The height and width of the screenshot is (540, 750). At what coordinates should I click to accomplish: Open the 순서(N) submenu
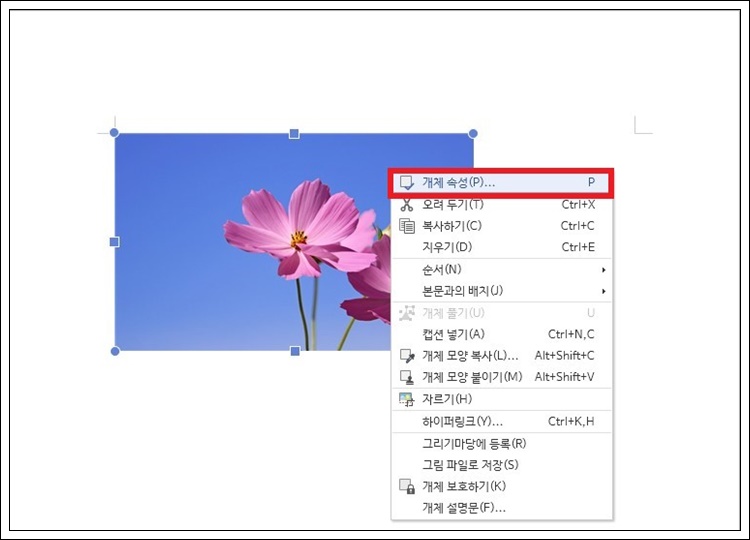(501, 270)
